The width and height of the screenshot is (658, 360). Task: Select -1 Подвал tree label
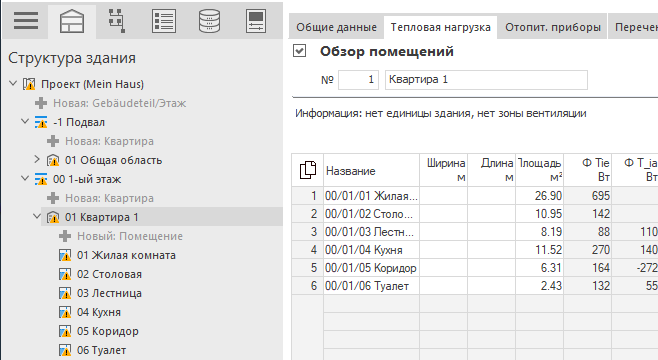pyautogui.click(x=79, y=122)
